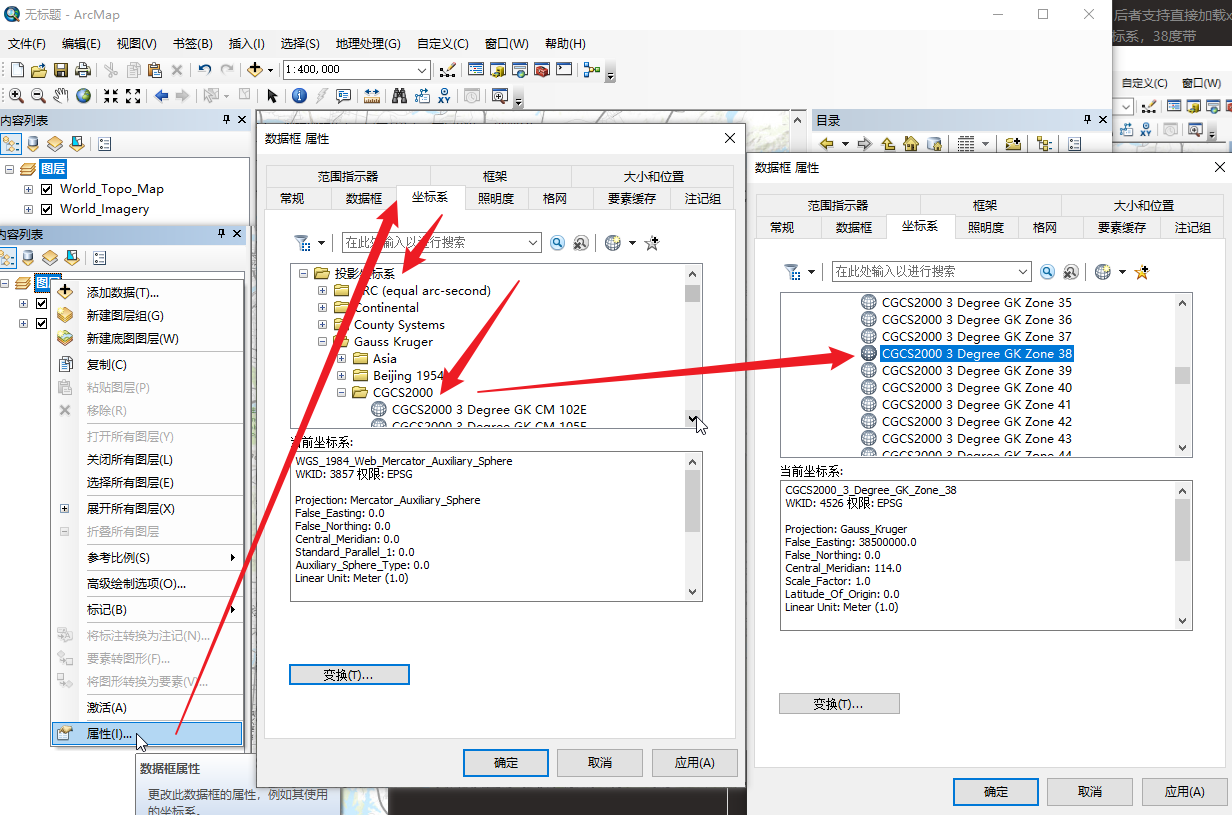Collapse the Gauss Kruger folder
The height and width of the screenshot is (815, 1232).
pyautogui.click(x=323, y=342)
